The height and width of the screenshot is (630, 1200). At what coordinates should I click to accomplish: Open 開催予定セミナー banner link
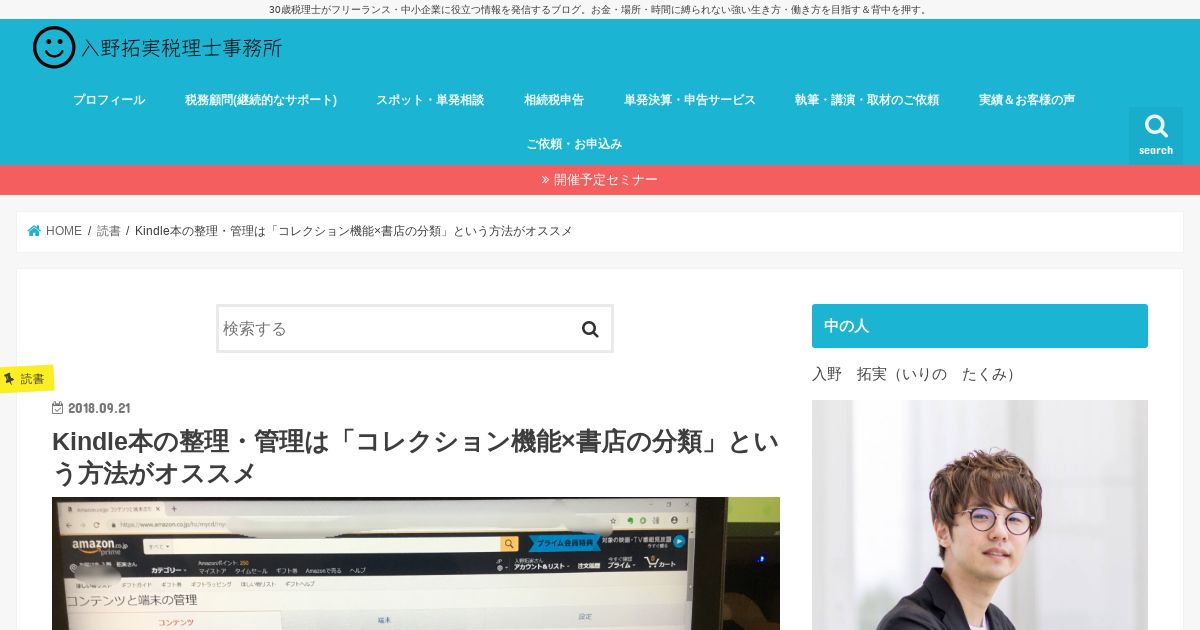coord(600,180)
